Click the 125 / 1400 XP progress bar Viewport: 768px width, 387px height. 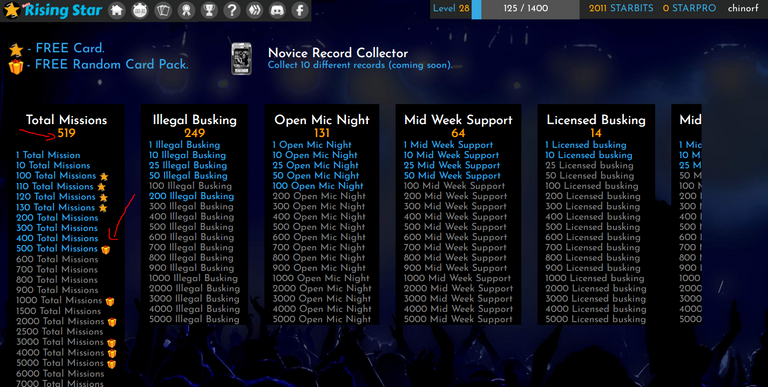[x=526, y=9]
